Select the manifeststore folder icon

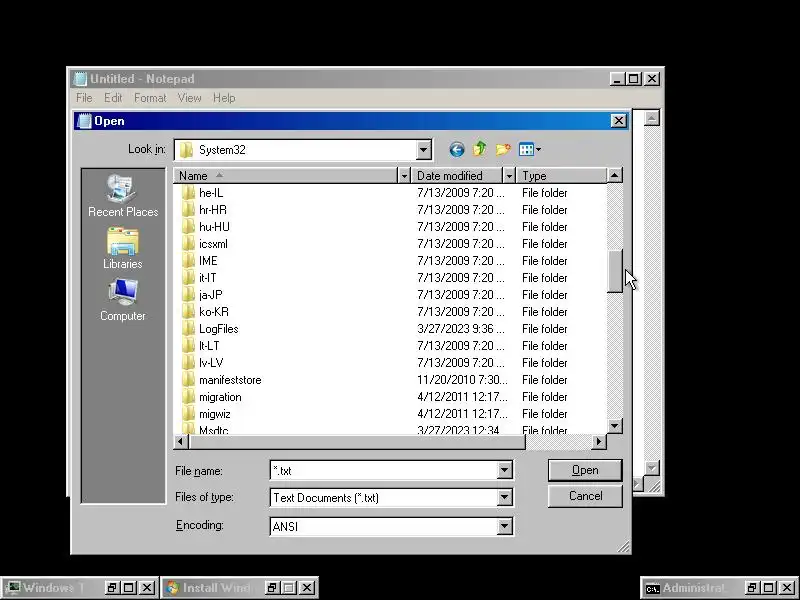click(x=188, y=380)
